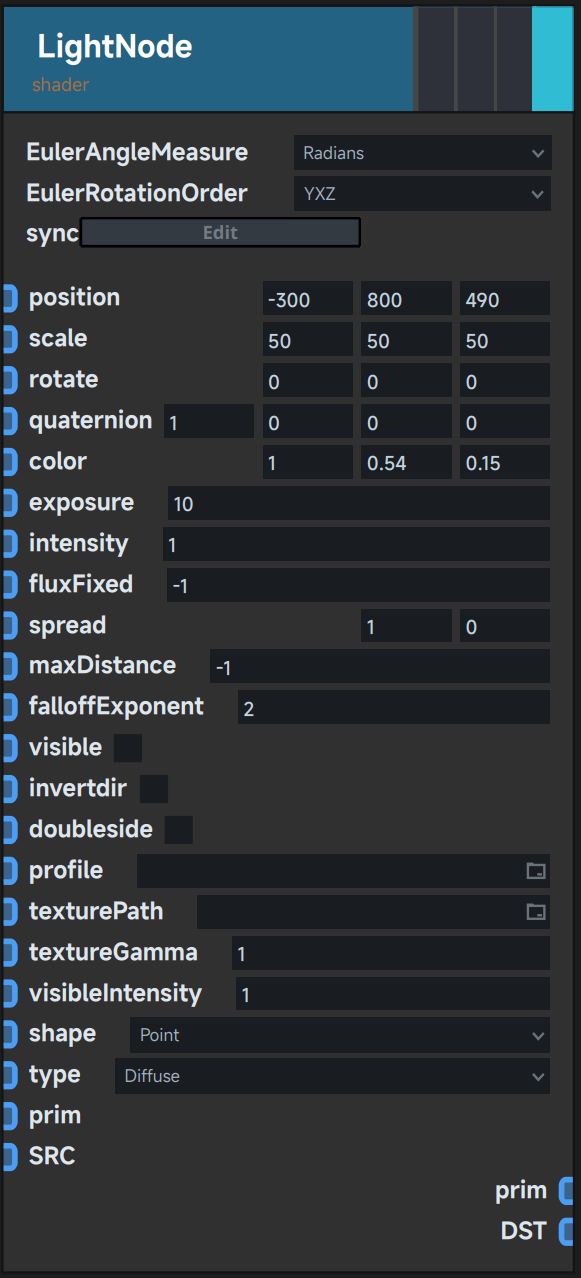Click the LightNode title header

tap(208, 58)
